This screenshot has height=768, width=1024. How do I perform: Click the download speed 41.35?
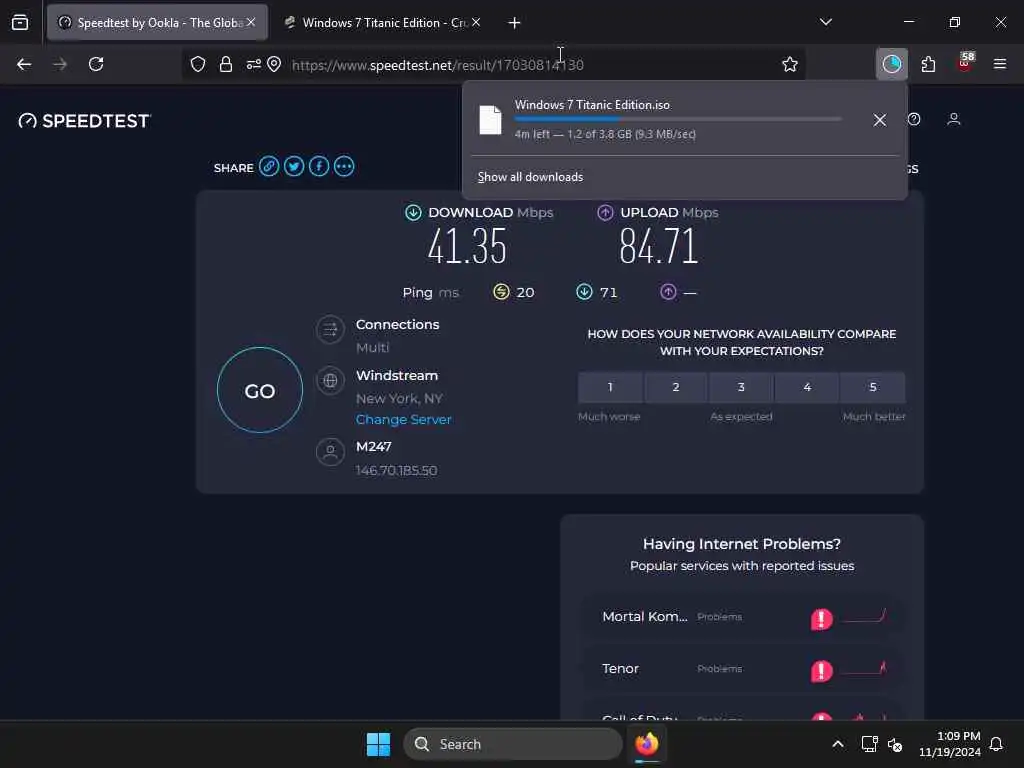467,247
